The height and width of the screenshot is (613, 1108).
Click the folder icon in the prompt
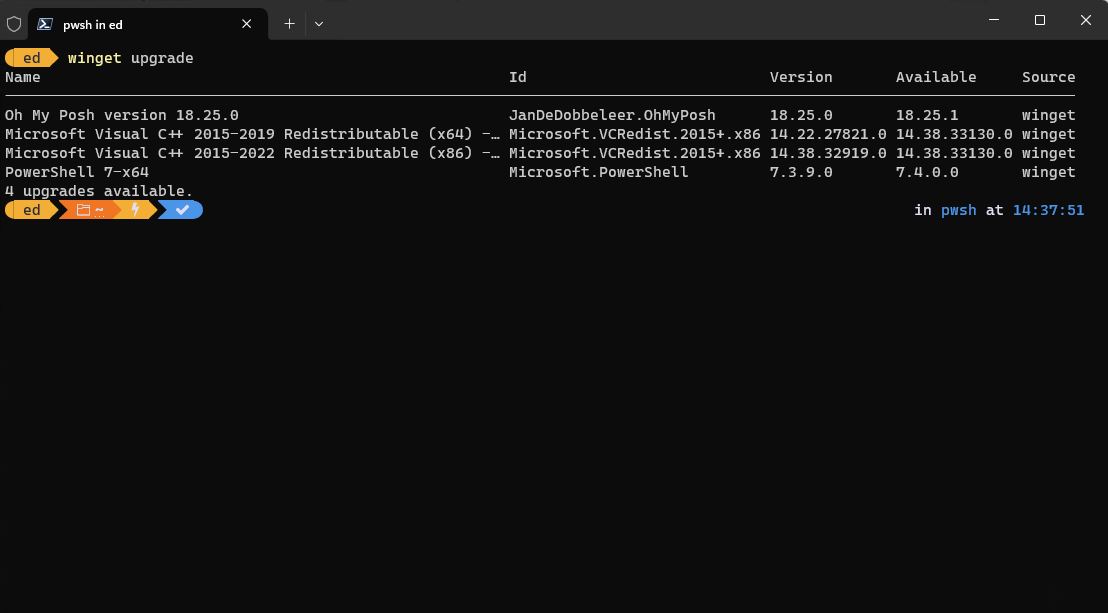click(83, 210)
